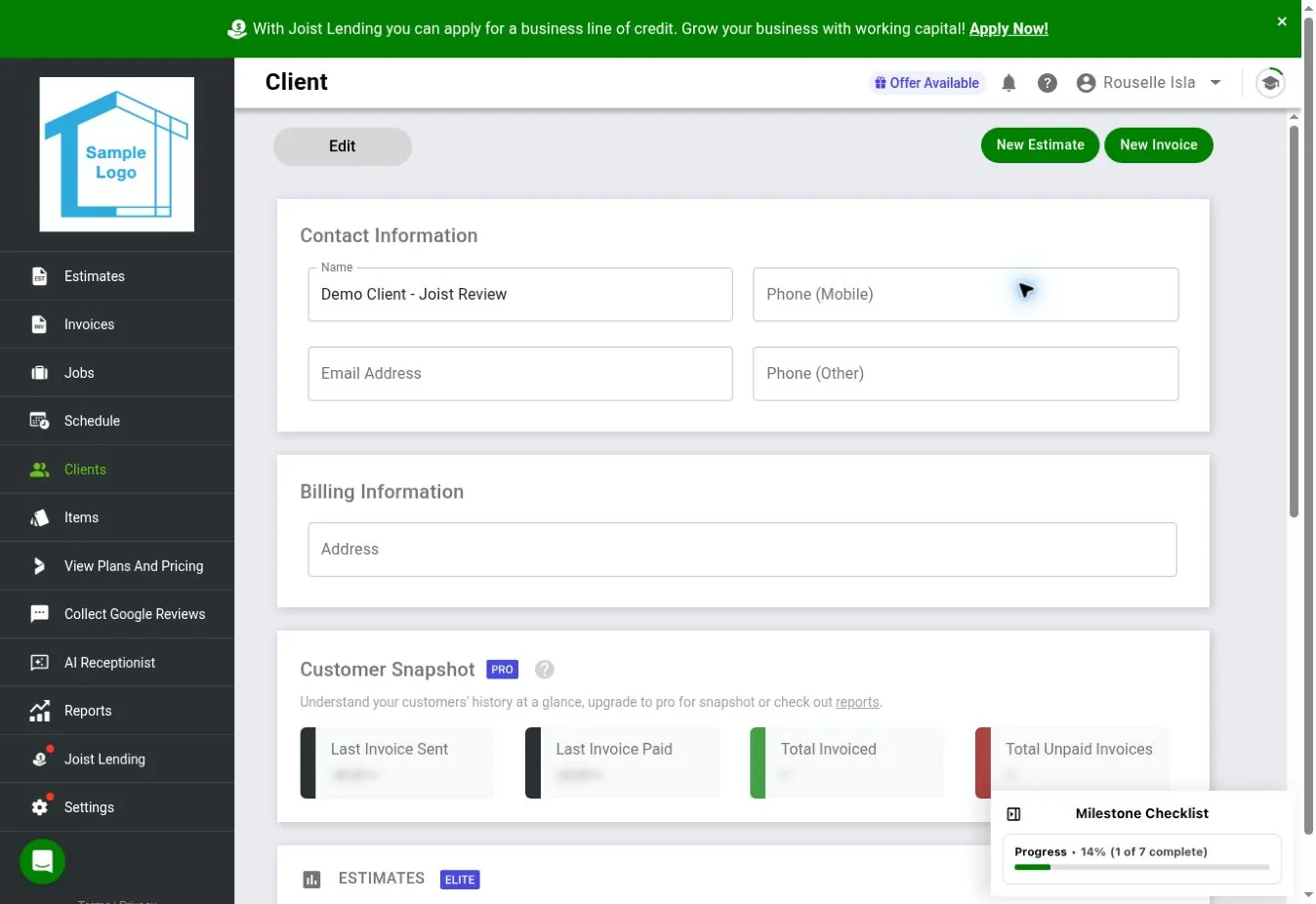Screen dimensions: 1316x904
Task: Click the Estimates sidebar icon
Action: pos(39,276)
